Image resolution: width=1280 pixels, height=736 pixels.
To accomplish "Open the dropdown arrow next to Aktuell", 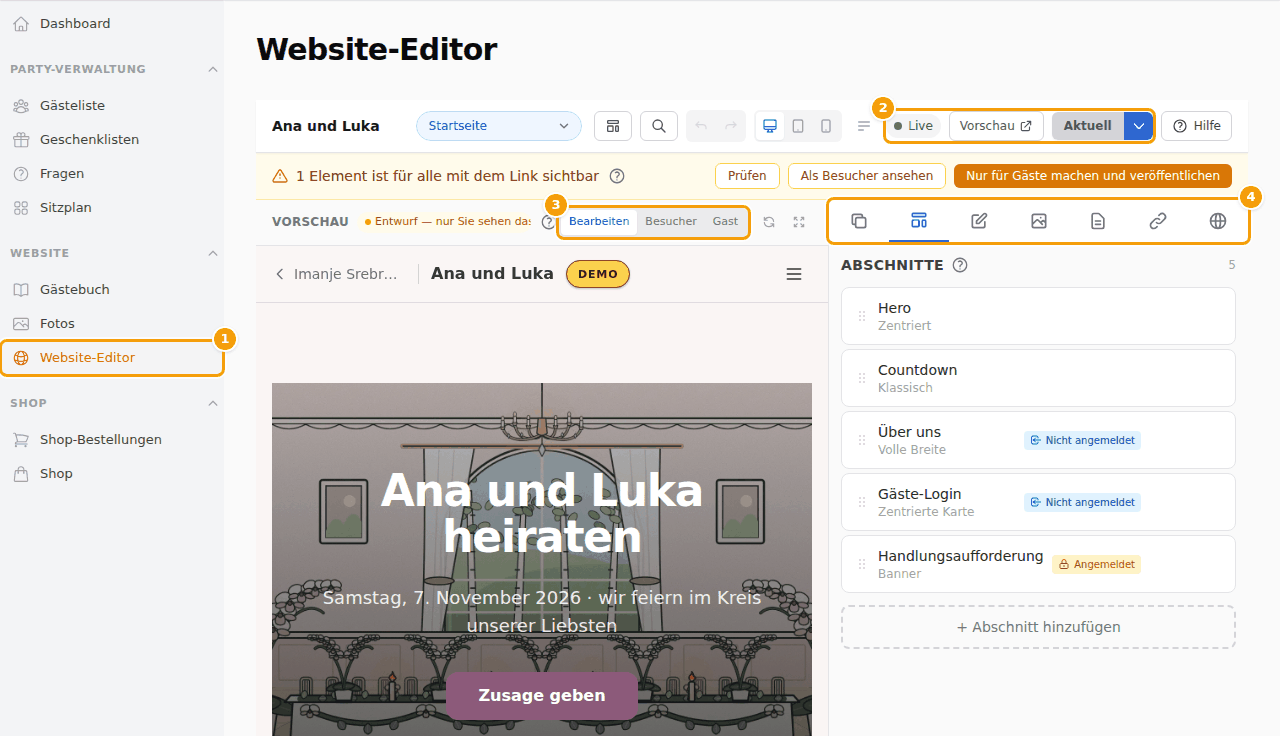I will (1138, 126).
